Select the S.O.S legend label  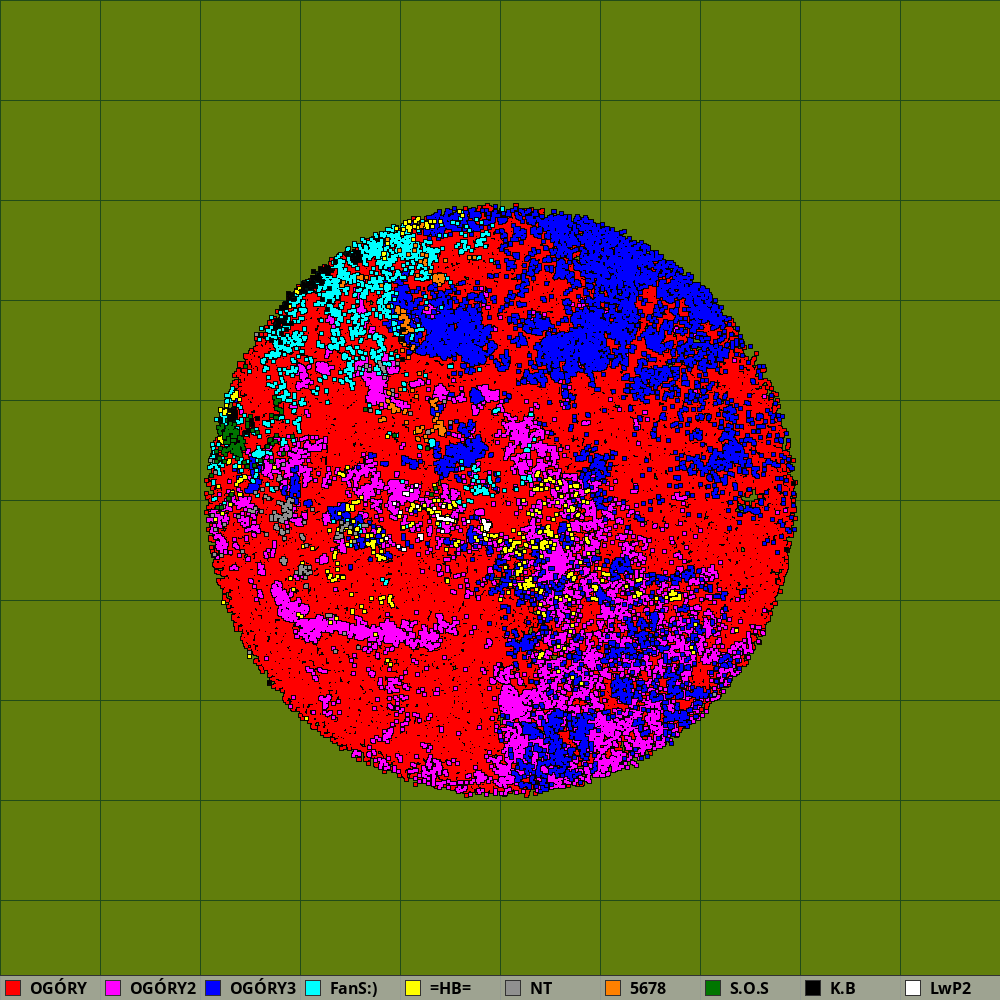[749, 988]
